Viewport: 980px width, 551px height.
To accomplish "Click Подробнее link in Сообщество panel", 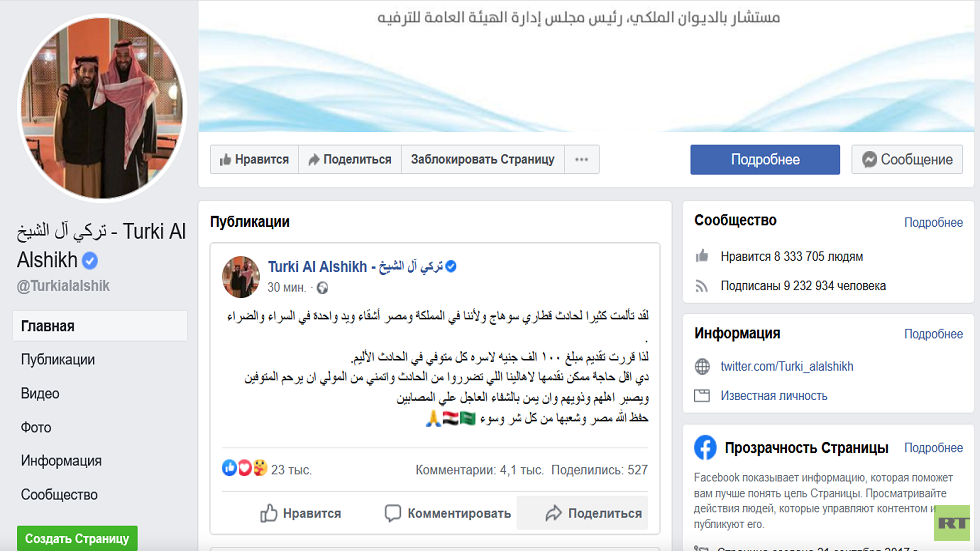I will pos(933,222).
